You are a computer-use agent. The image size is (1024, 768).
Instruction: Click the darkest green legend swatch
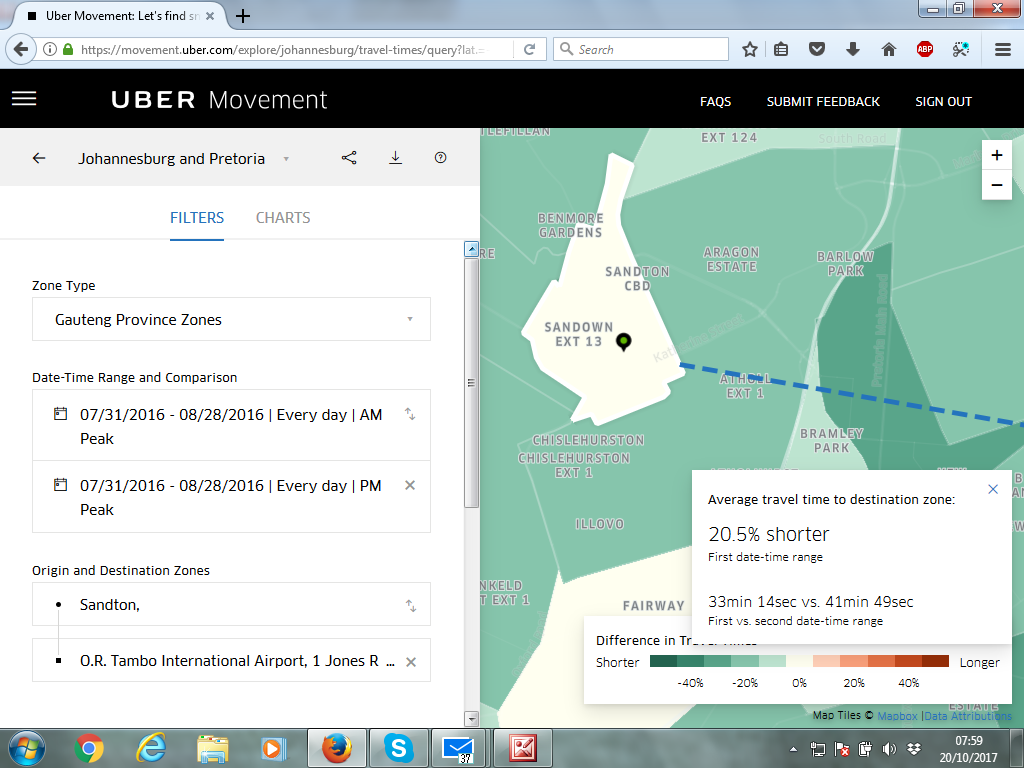point(663,662)
